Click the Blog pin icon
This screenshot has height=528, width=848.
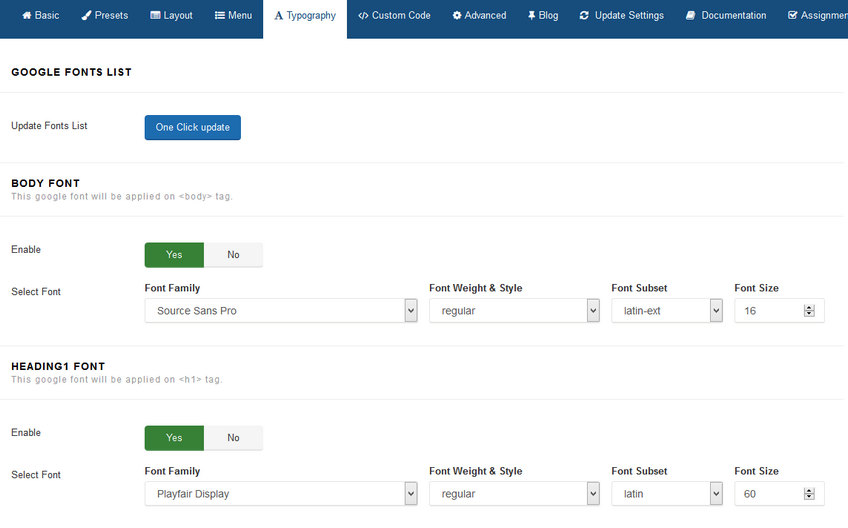coord(532,16)
